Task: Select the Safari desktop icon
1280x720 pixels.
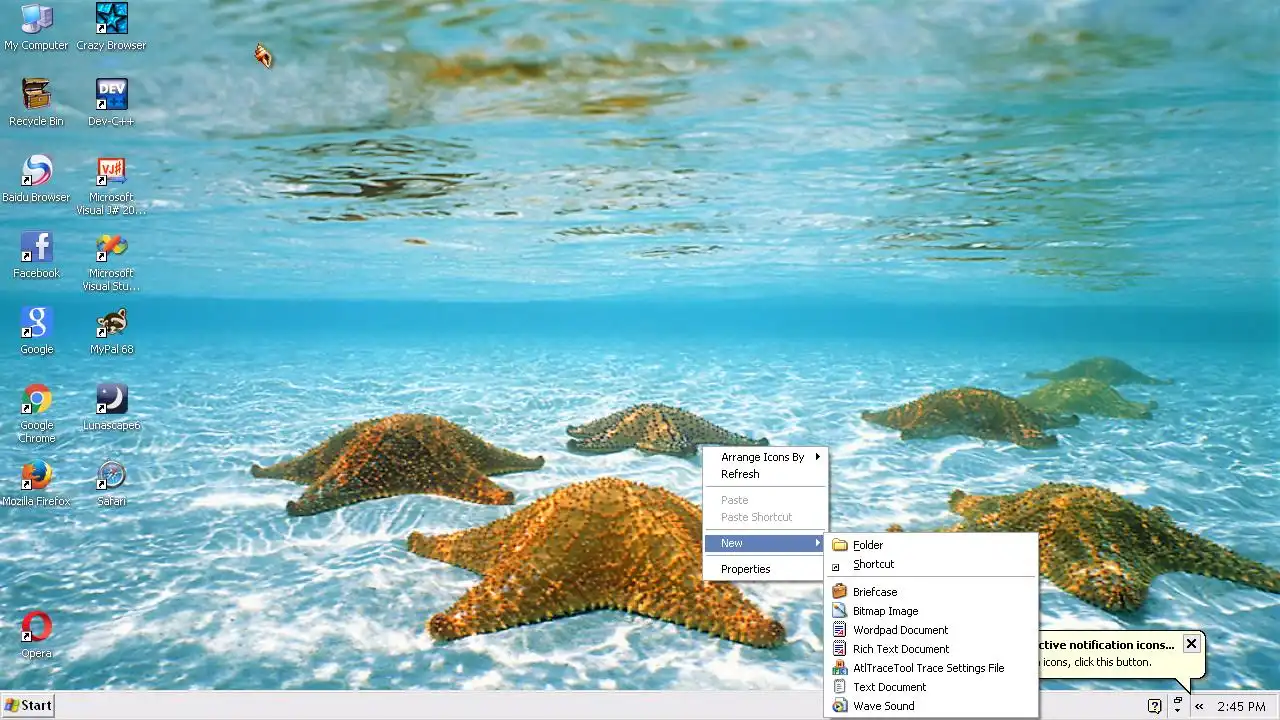Action: (111, 483)
